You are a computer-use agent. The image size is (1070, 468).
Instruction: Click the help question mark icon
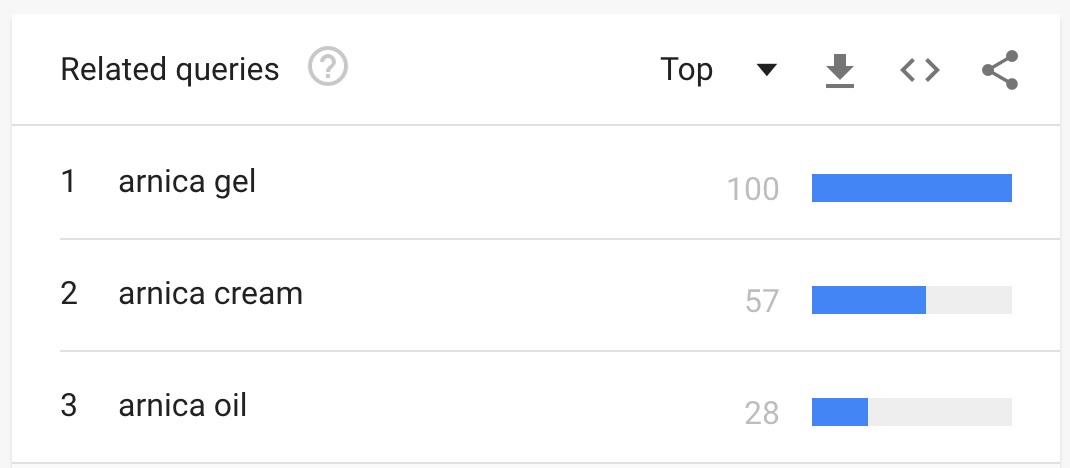328,67
